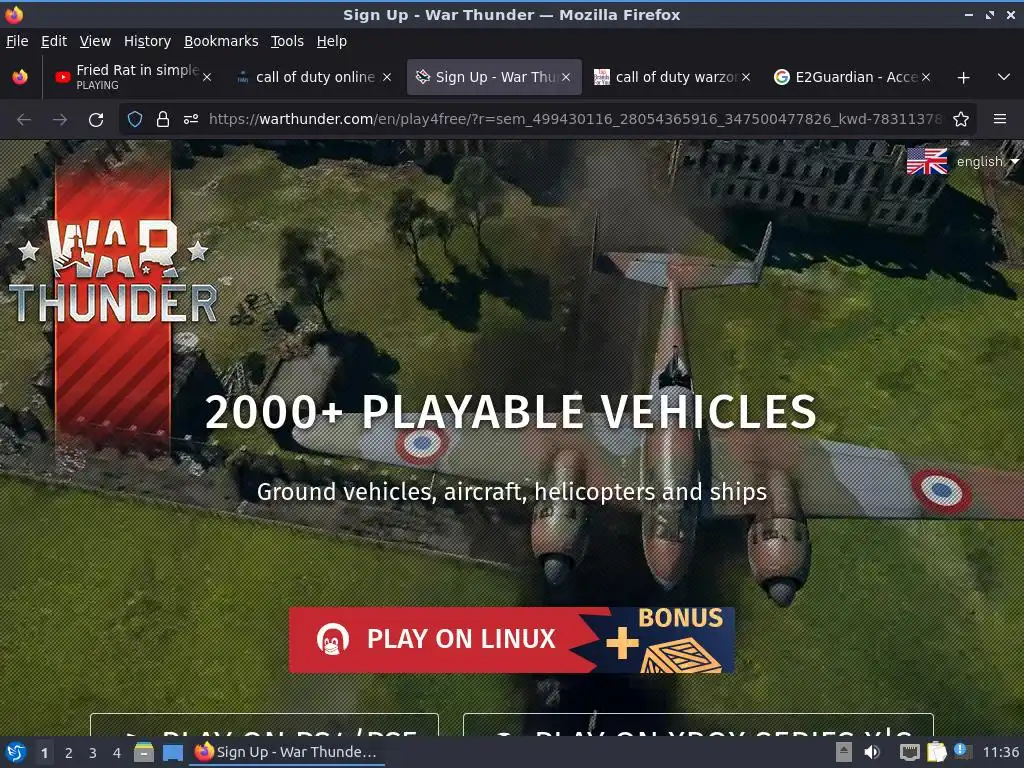Open the volume speaker tray icon

[x=872, y=752]
